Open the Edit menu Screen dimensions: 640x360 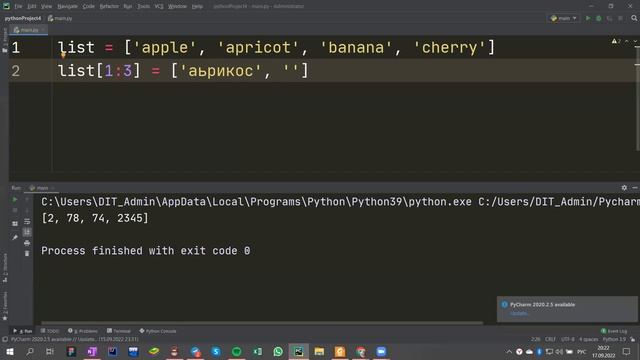coord(31,6)
